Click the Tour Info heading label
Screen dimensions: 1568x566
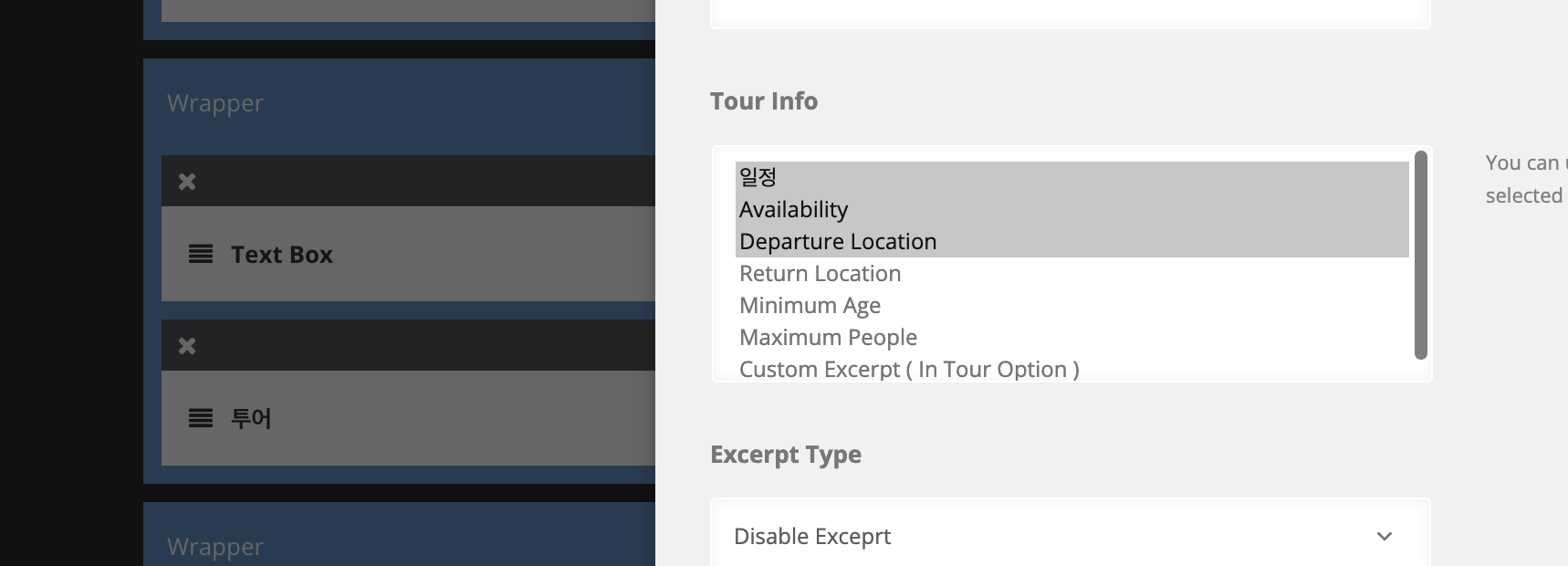tap(764, 101)
